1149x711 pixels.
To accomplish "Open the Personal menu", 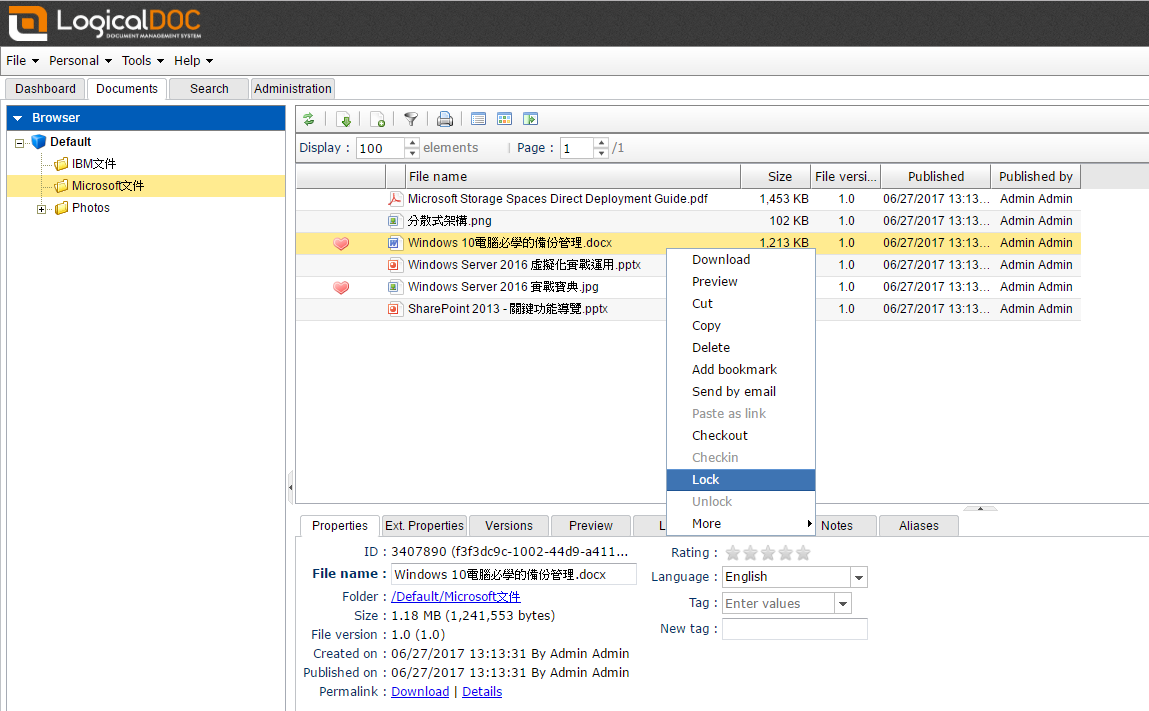I will 81,61.
